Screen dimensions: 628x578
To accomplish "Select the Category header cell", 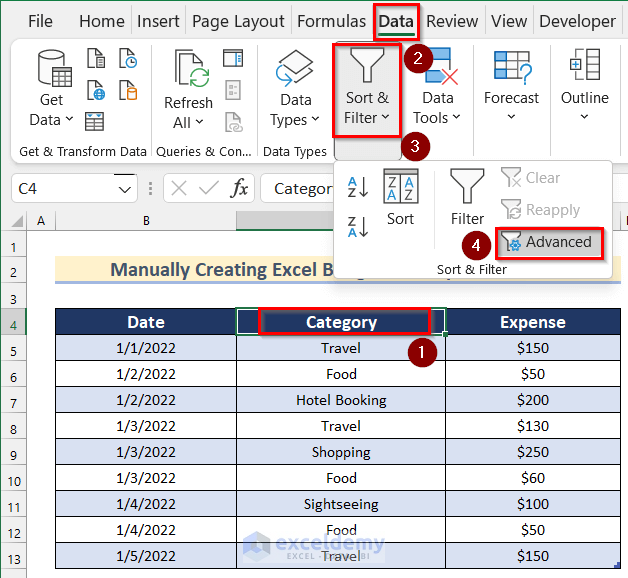I will pos(341,322).
